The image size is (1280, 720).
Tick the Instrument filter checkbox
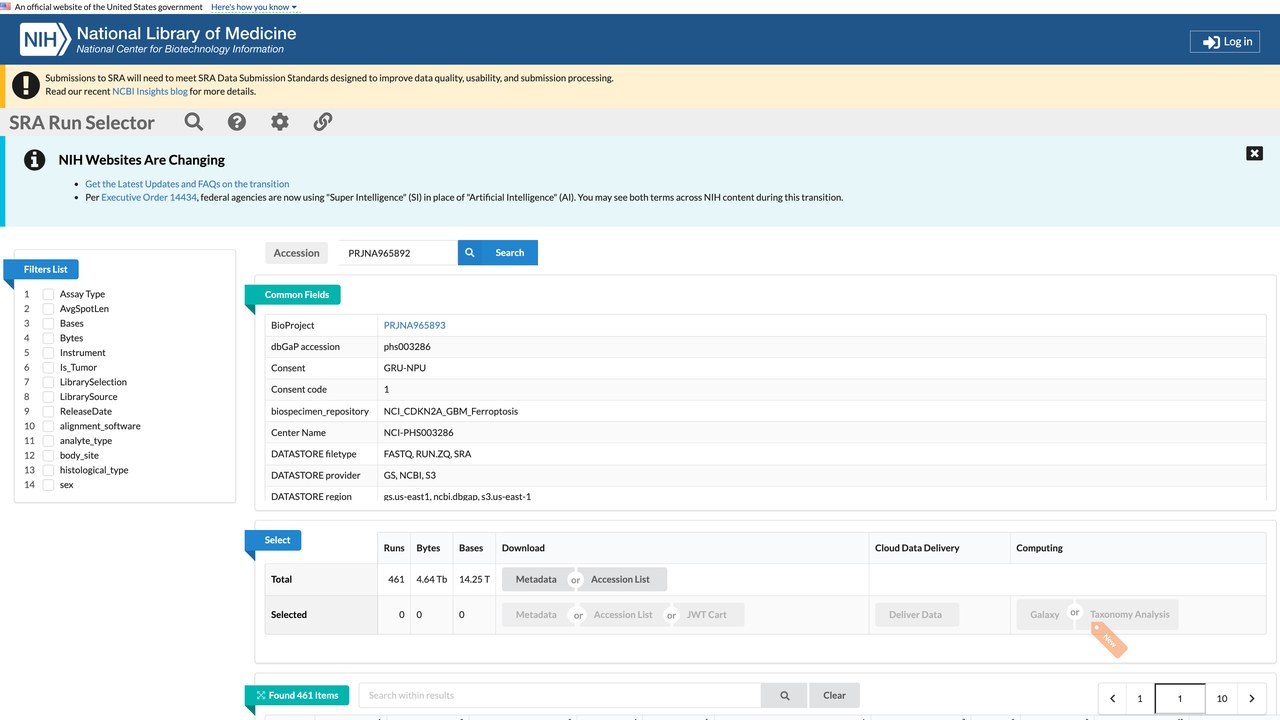(x=48, y=353)
